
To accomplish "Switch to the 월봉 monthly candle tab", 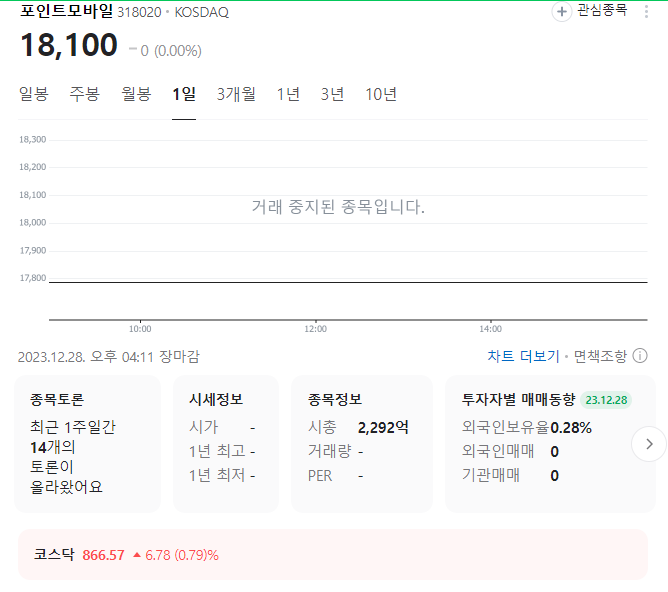I will pos(136,94).
